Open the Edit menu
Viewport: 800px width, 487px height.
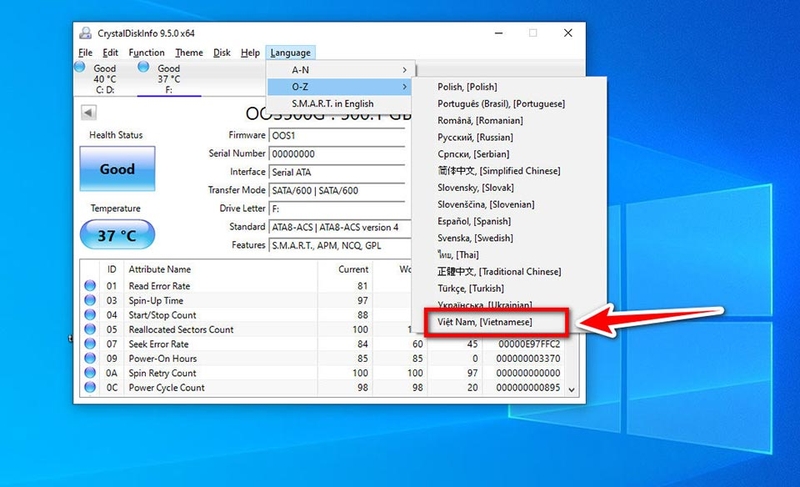[110, 53]
